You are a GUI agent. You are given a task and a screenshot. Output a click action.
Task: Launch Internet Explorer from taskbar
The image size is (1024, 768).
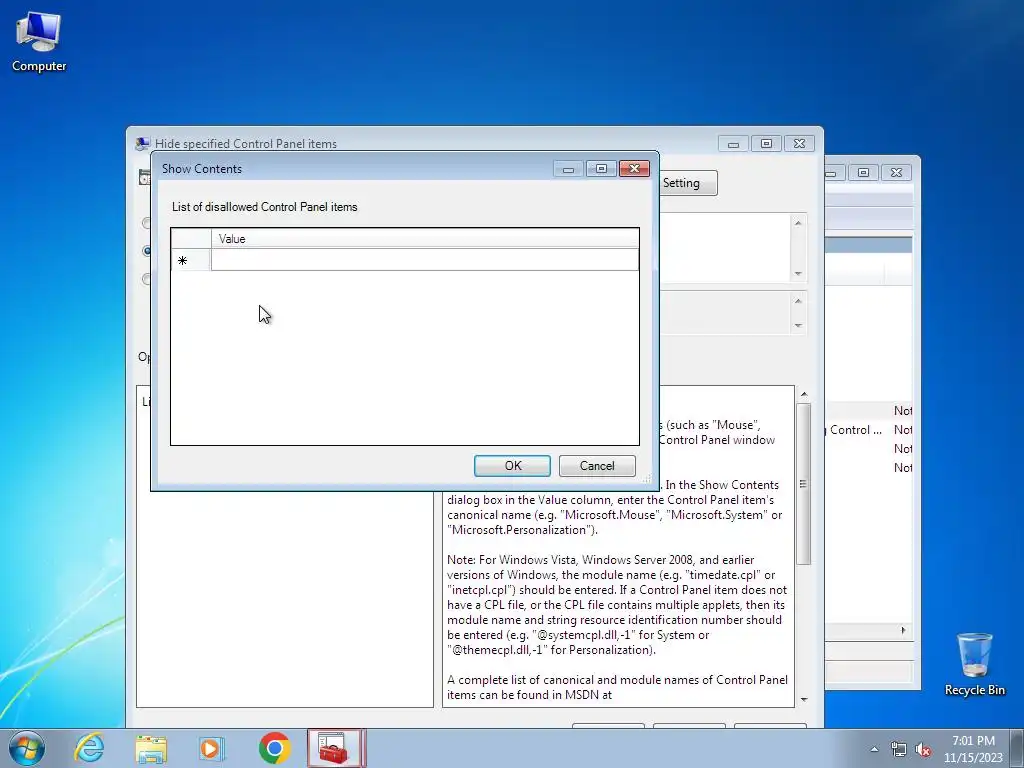[x=89, y=748]
